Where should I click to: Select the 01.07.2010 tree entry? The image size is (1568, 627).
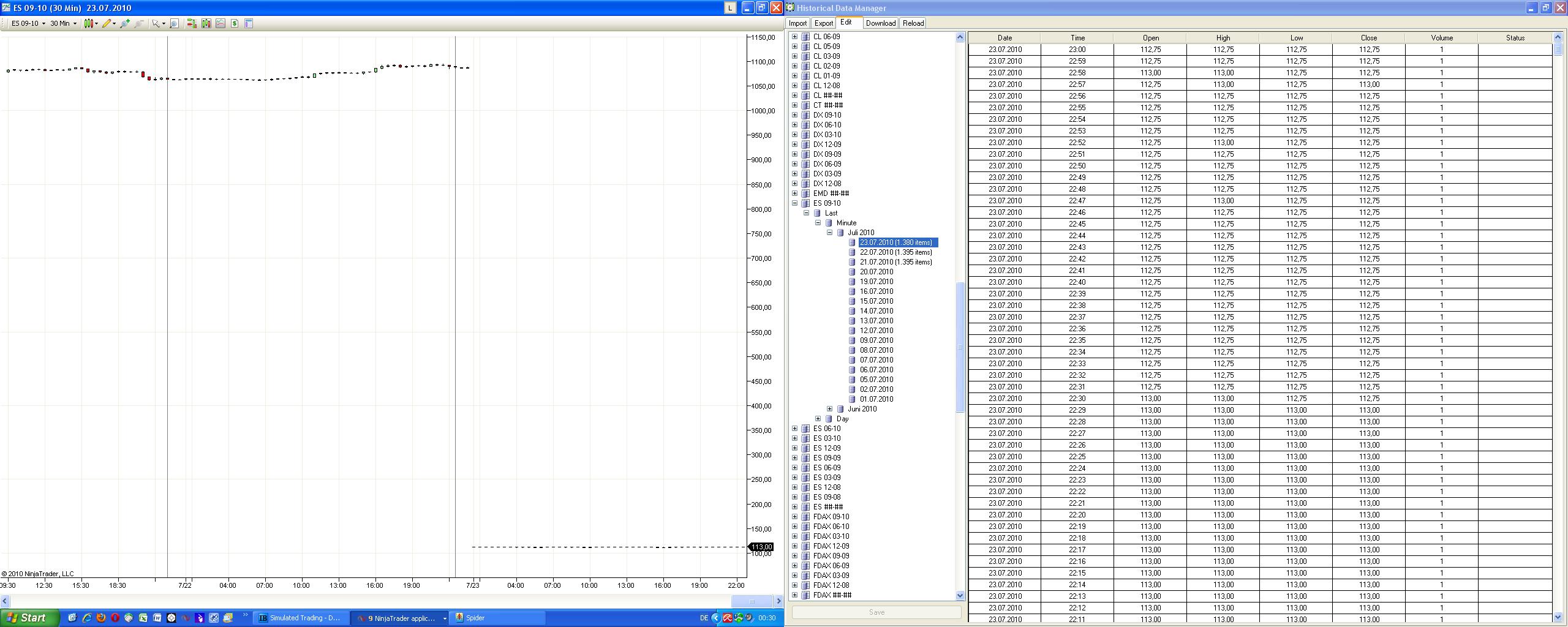(876, 399)
